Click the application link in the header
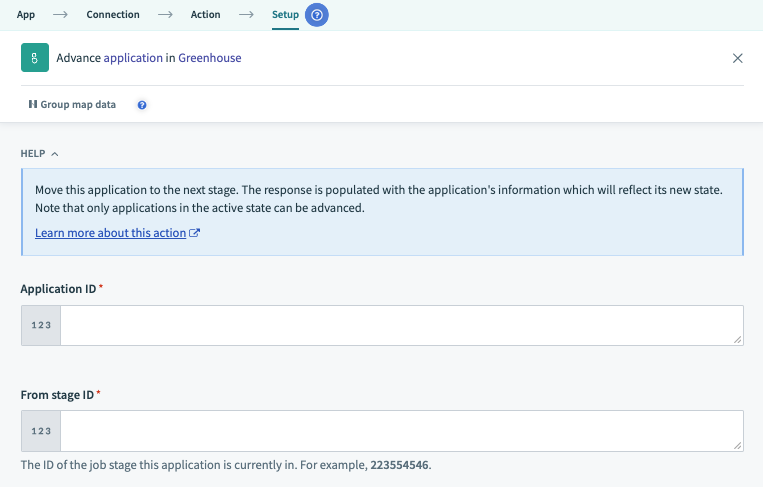The image size is (763, 487). [133, 58]
